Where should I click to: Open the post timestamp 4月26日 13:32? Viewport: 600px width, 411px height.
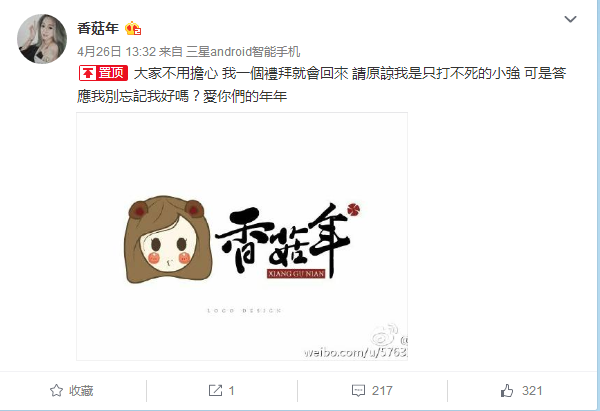pos(117,52)
